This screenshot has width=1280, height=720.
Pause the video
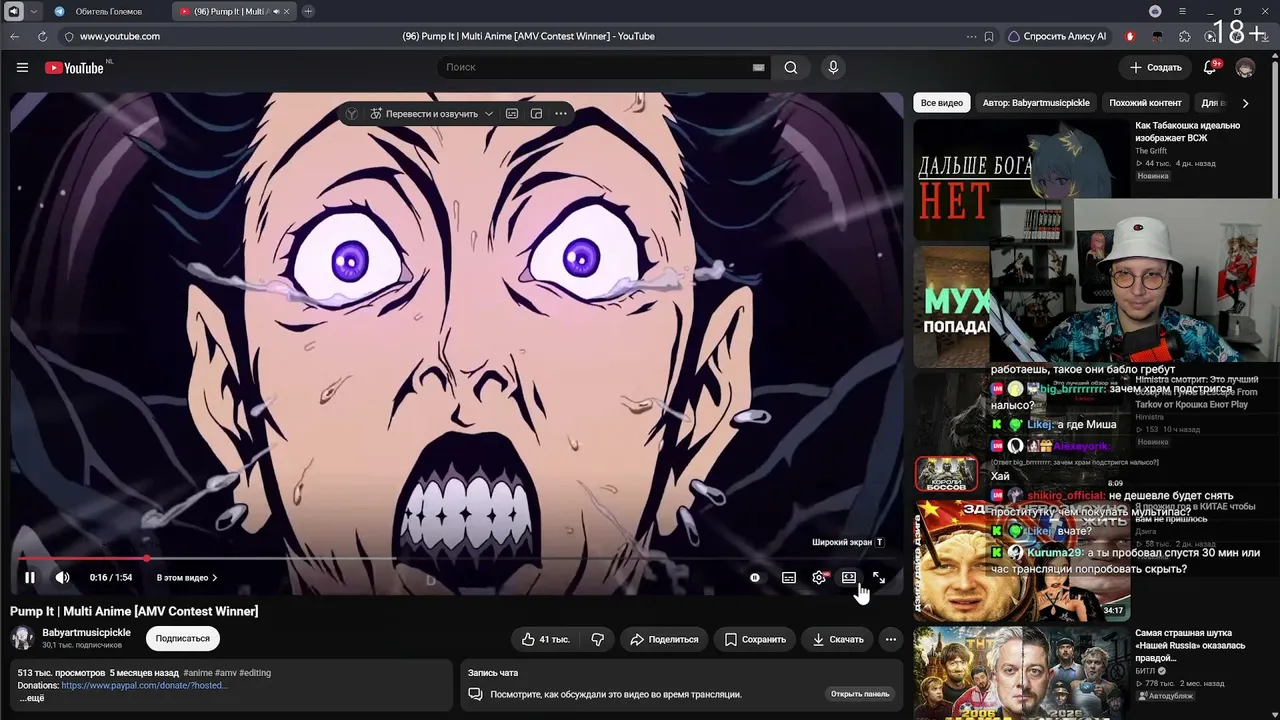30,577
